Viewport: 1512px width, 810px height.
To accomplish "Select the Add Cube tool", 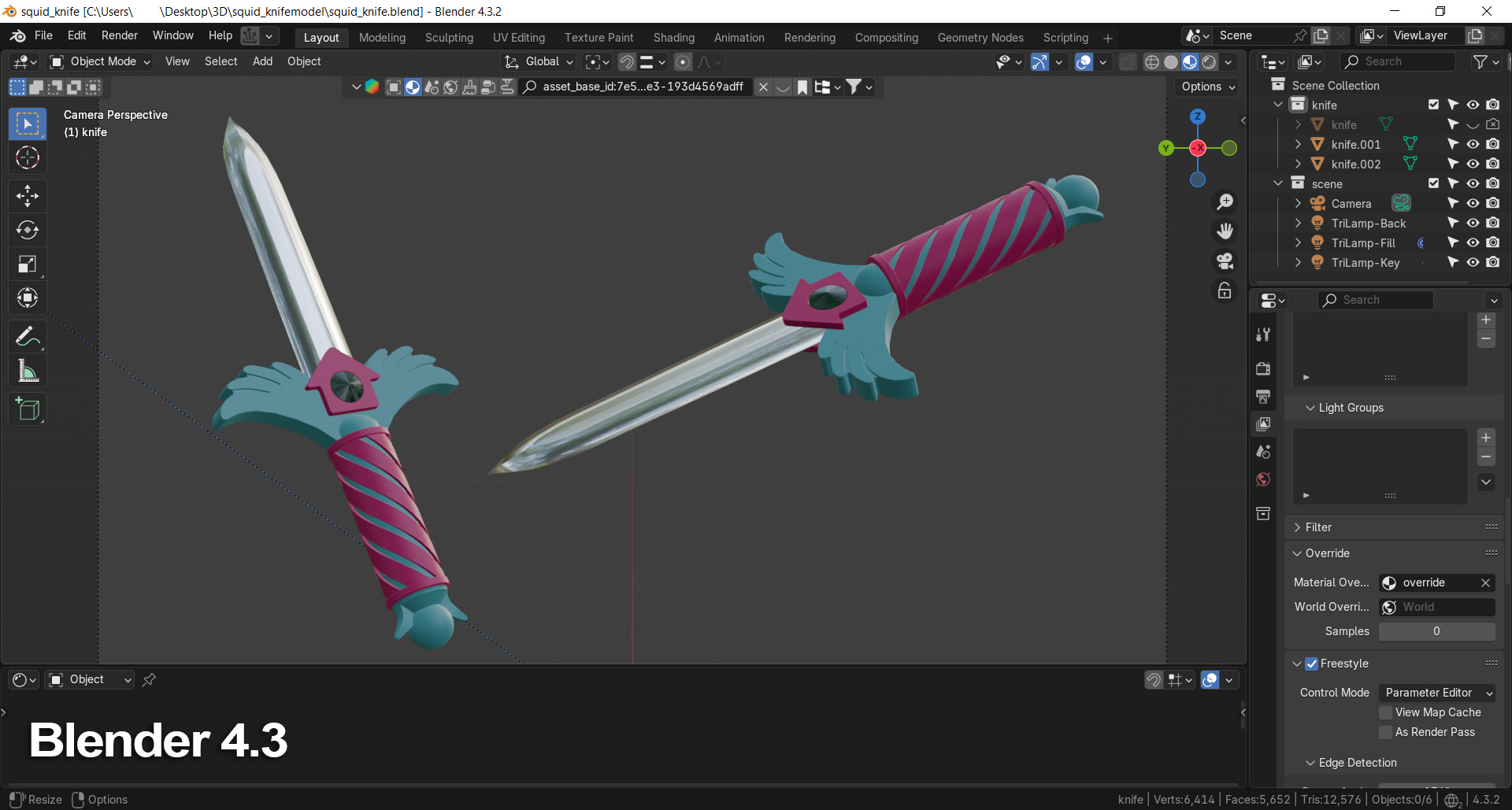I will [28, 409].
